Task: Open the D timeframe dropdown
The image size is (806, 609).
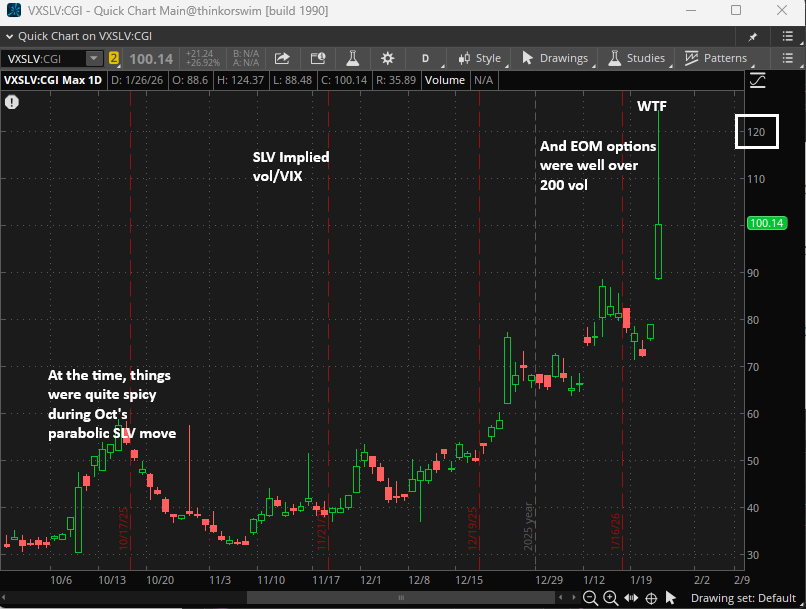Action: [x=426, y=58]
